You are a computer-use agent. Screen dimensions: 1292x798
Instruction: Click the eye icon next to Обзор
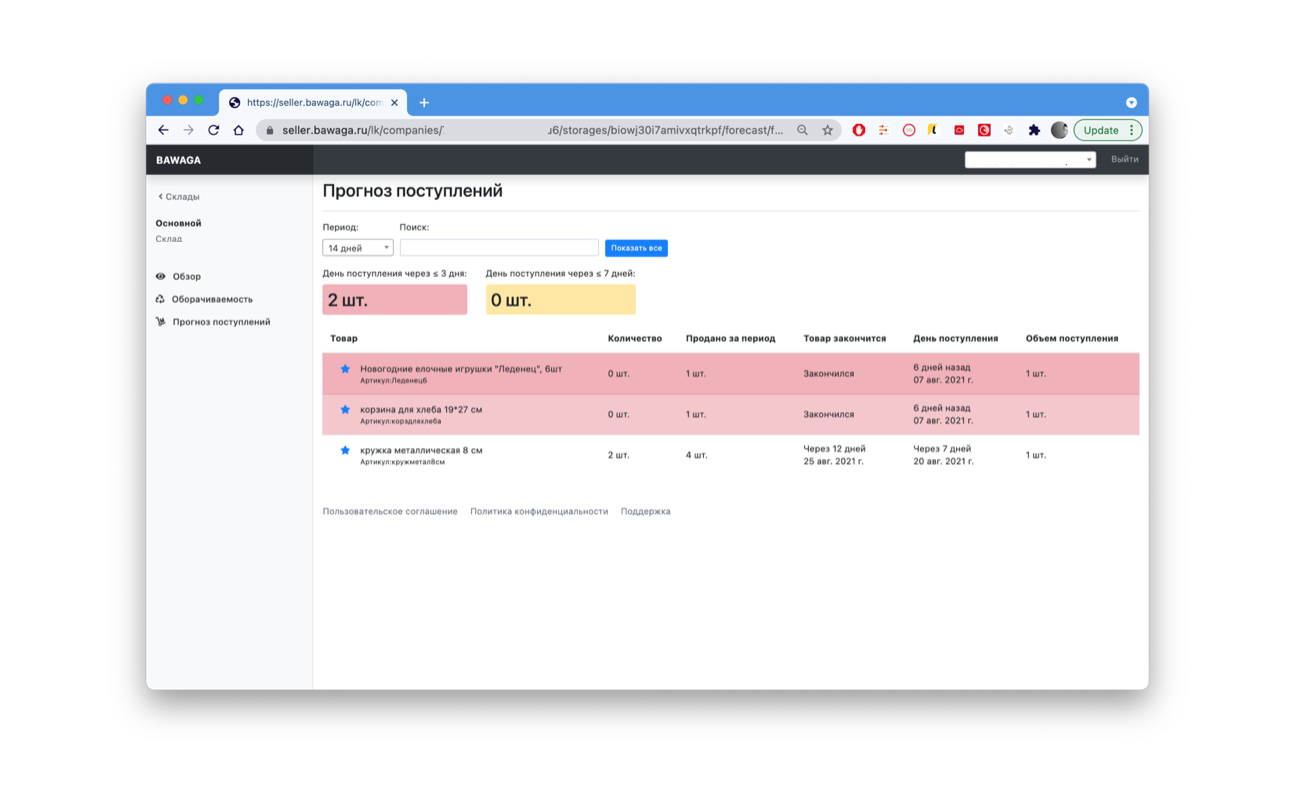pyautogui.click(x=160, y=276)
